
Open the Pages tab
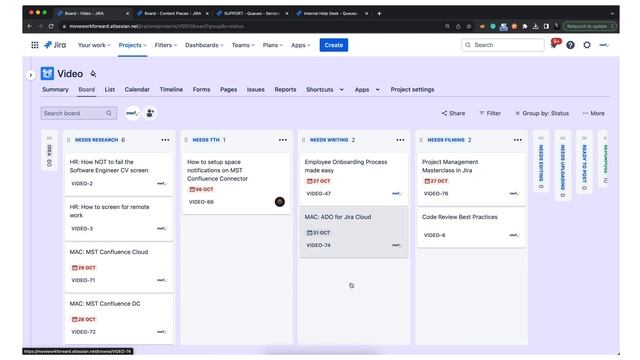click(x=228, y=89)
